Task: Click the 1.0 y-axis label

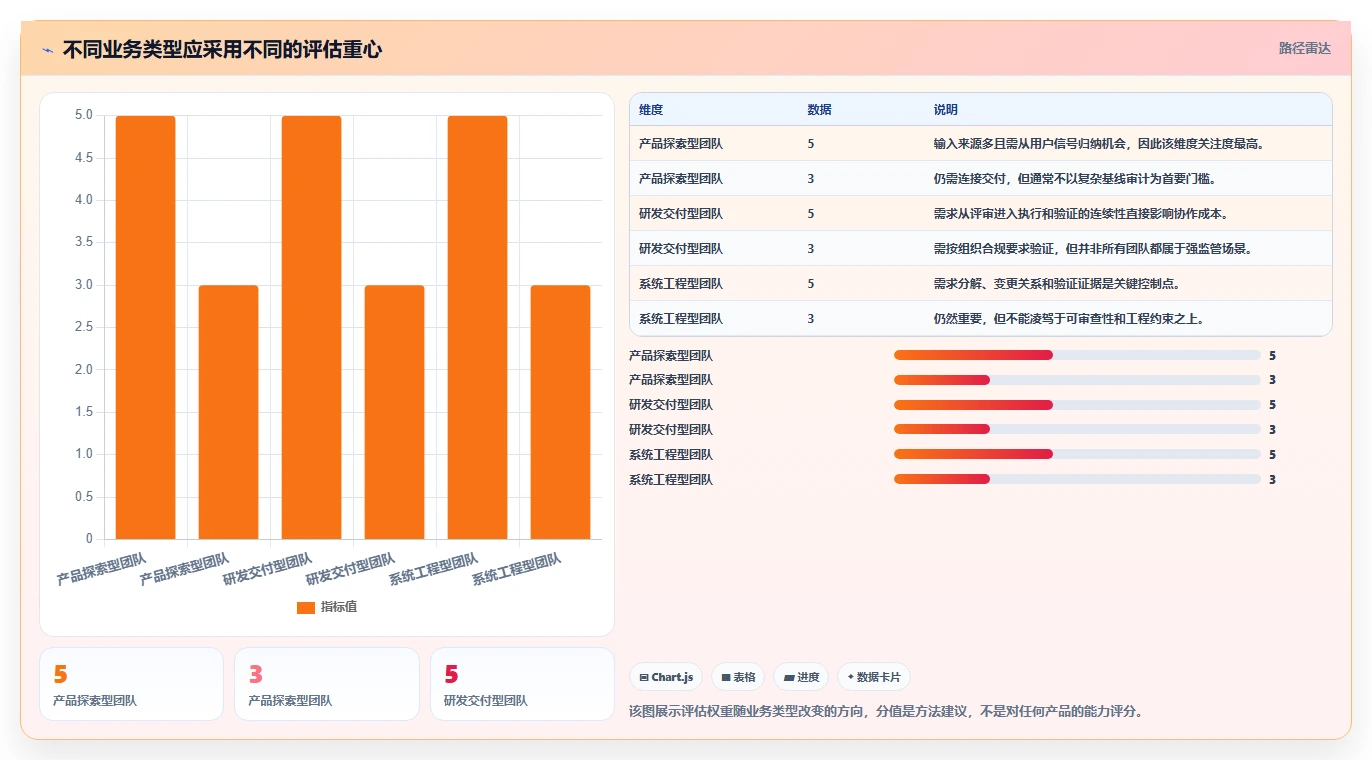Action: tap(83, 454)
